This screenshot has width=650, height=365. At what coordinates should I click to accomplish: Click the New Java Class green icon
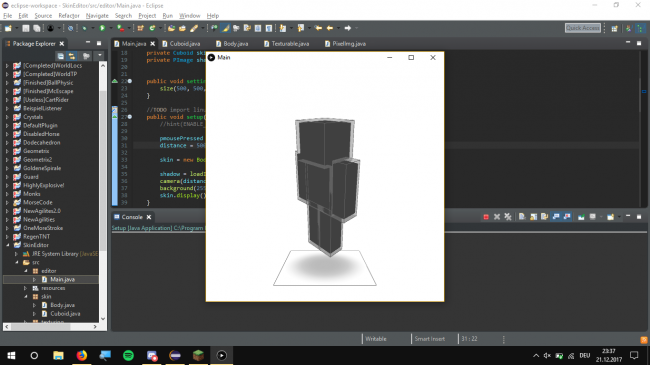pyautogui.click(x=152, y=28)
